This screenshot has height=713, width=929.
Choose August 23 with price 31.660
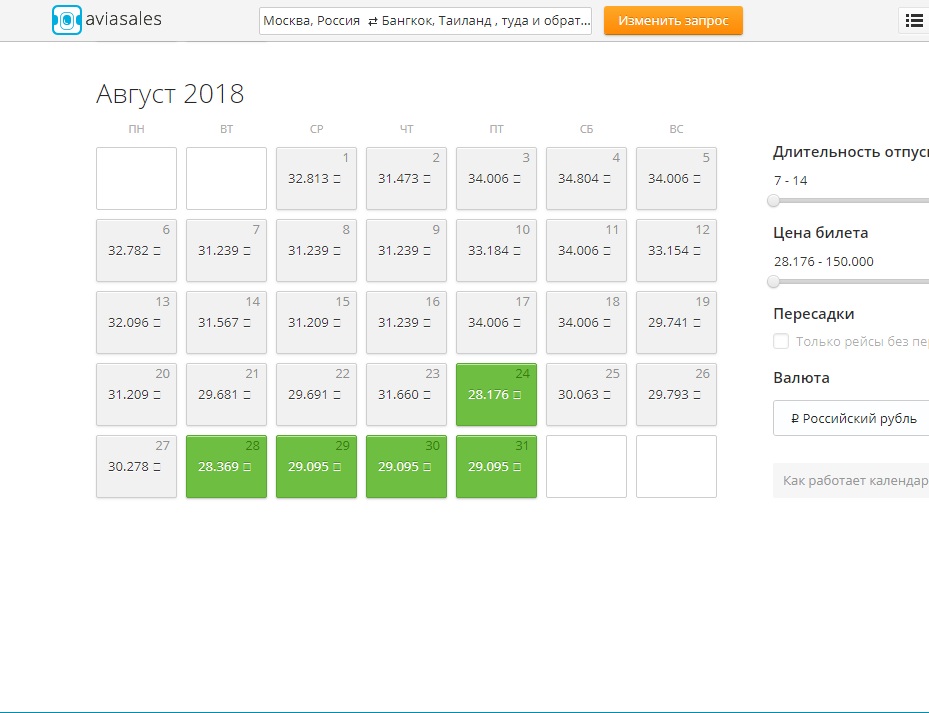(406, 395)
